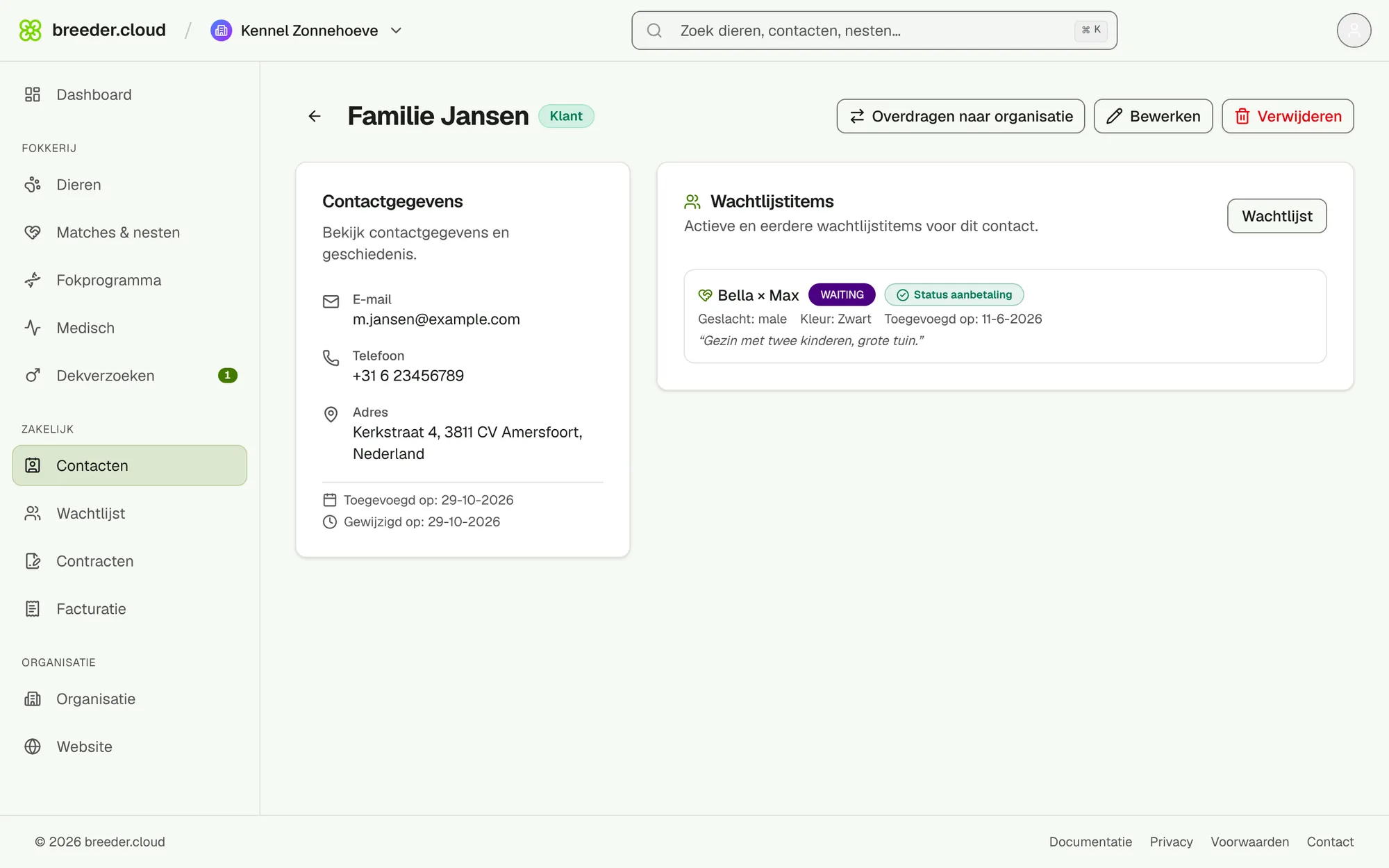Click the Adres map pin icon
This screenshot has height=868, width=1389.
pos(331,415)
